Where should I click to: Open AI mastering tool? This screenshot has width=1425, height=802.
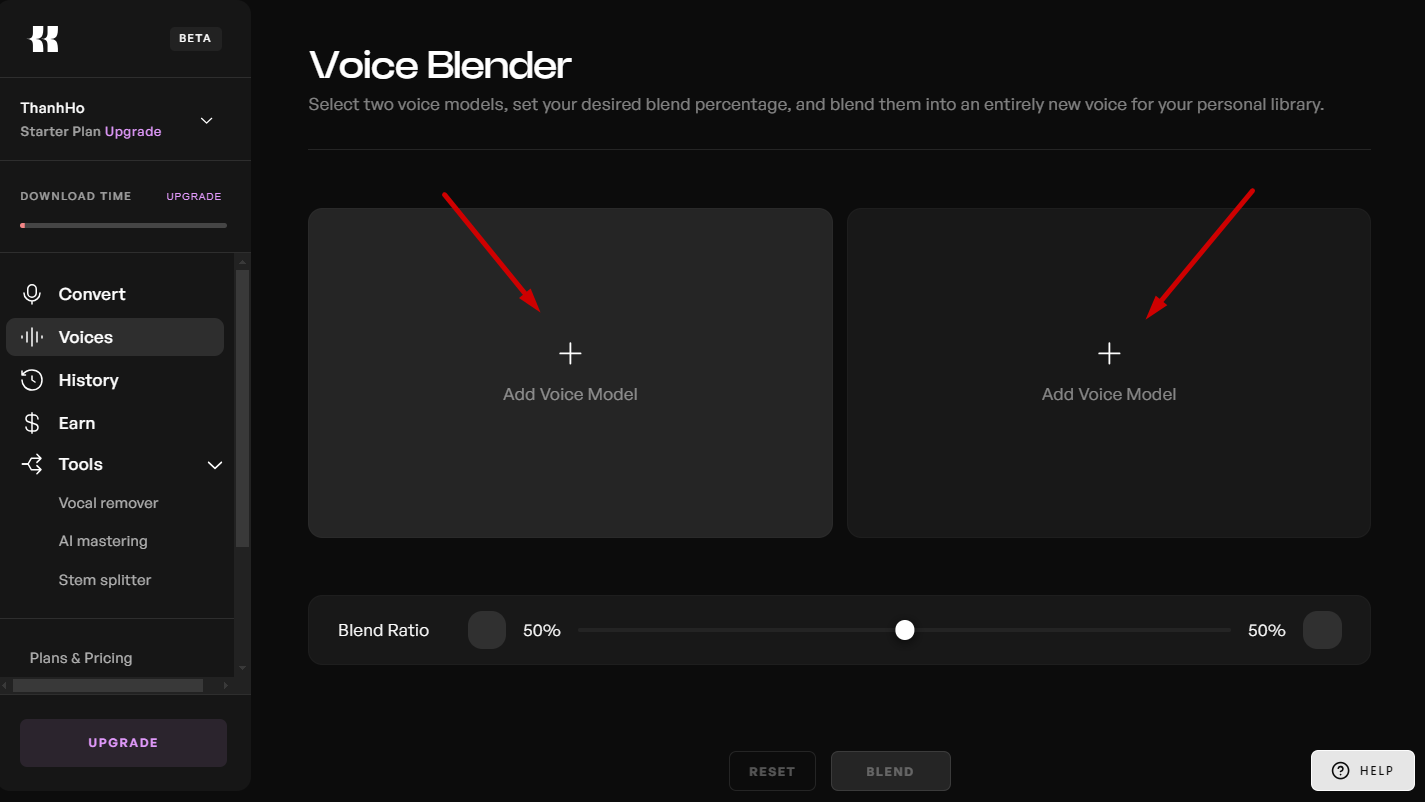pos(103,541)
